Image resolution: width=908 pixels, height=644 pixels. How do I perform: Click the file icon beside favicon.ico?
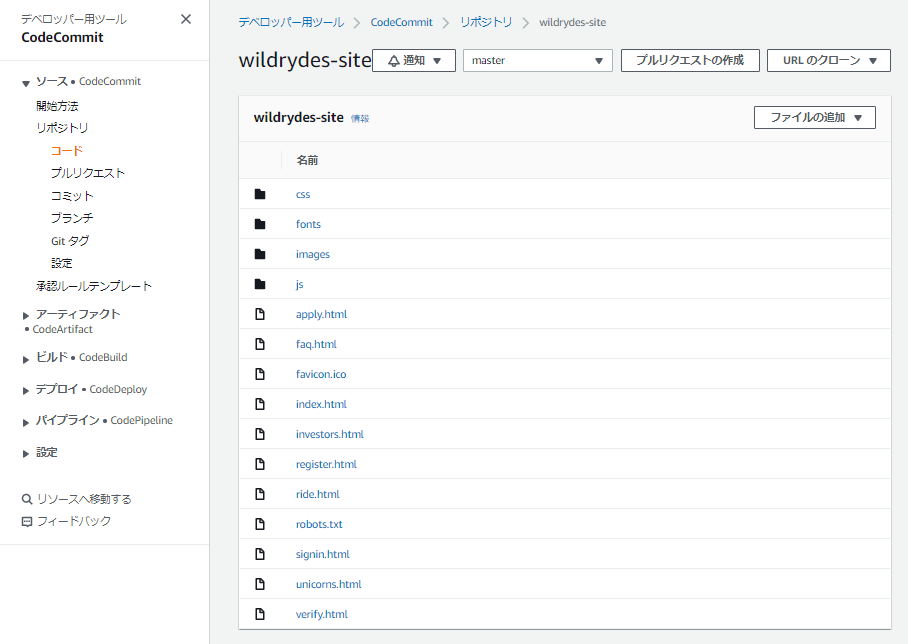tap(260, 374)
